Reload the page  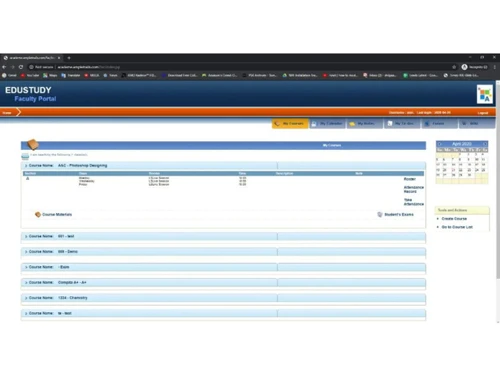pos(21,67)
